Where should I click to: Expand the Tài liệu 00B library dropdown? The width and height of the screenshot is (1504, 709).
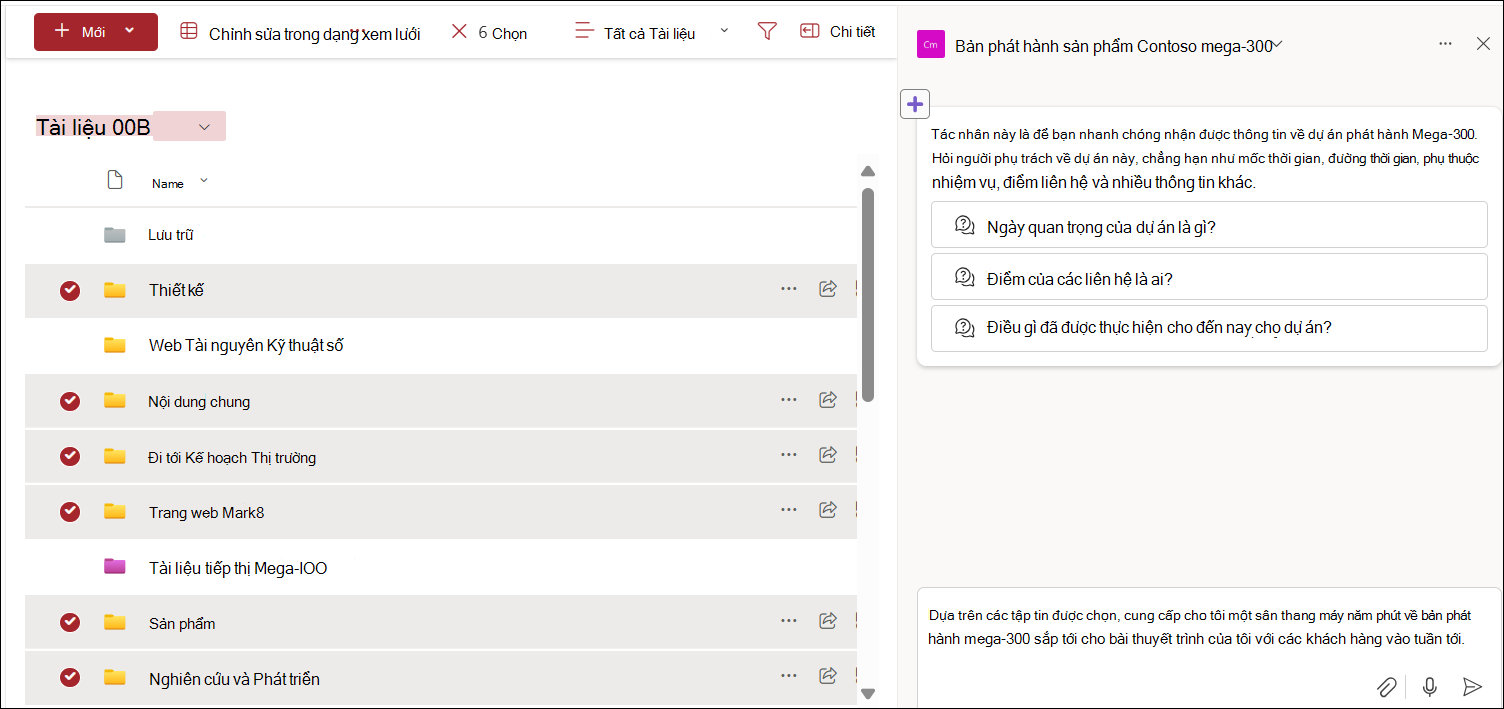point(204,127)
